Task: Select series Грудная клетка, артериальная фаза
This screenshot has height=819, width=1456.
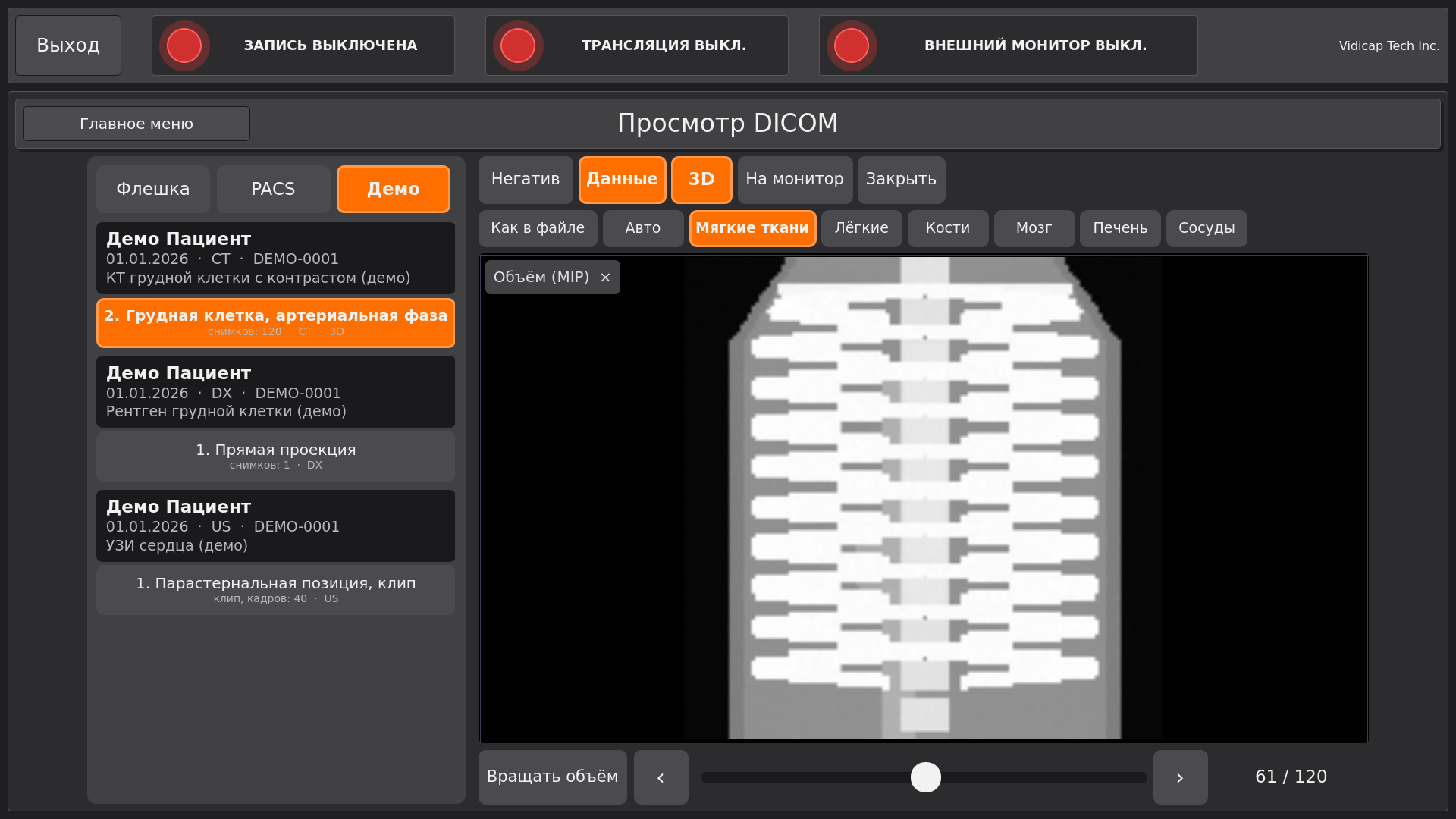Action: pyautogui.click(x=275, y=323)
